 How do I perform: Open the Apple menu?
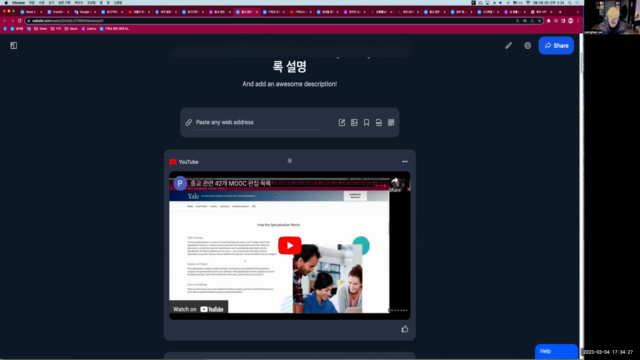(x=6, y=2)
